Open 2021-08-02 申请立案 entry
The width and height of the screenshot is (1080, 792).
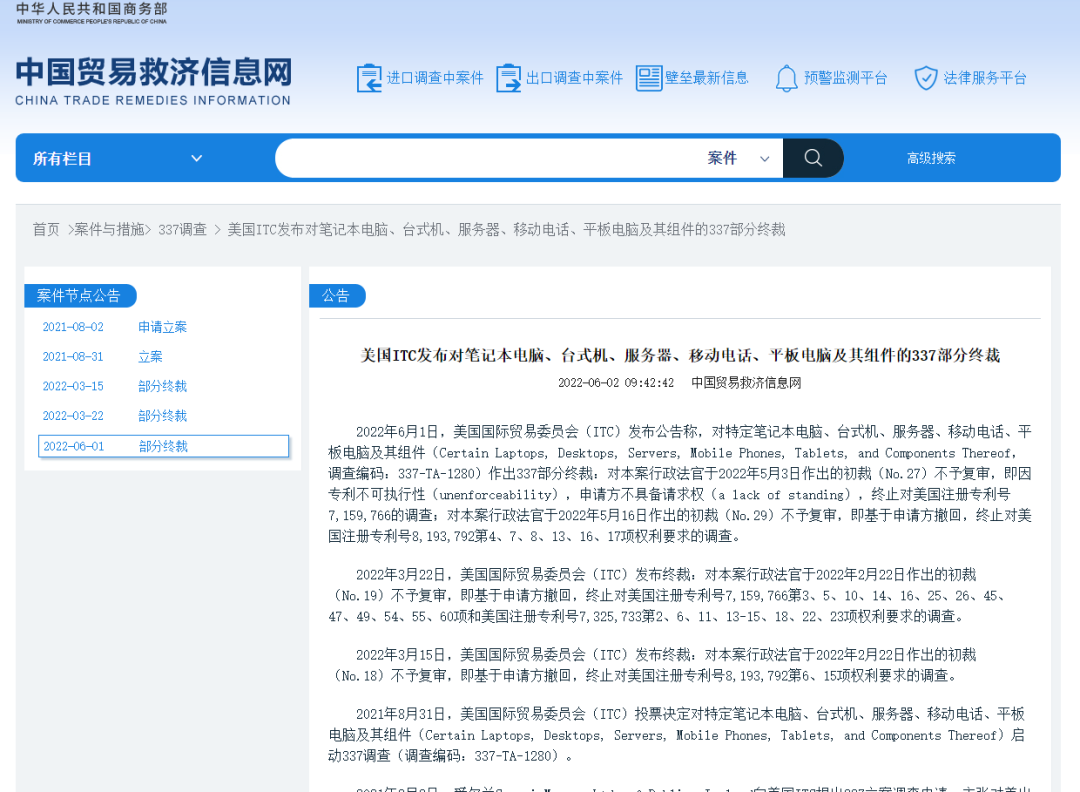click(114, 327)
